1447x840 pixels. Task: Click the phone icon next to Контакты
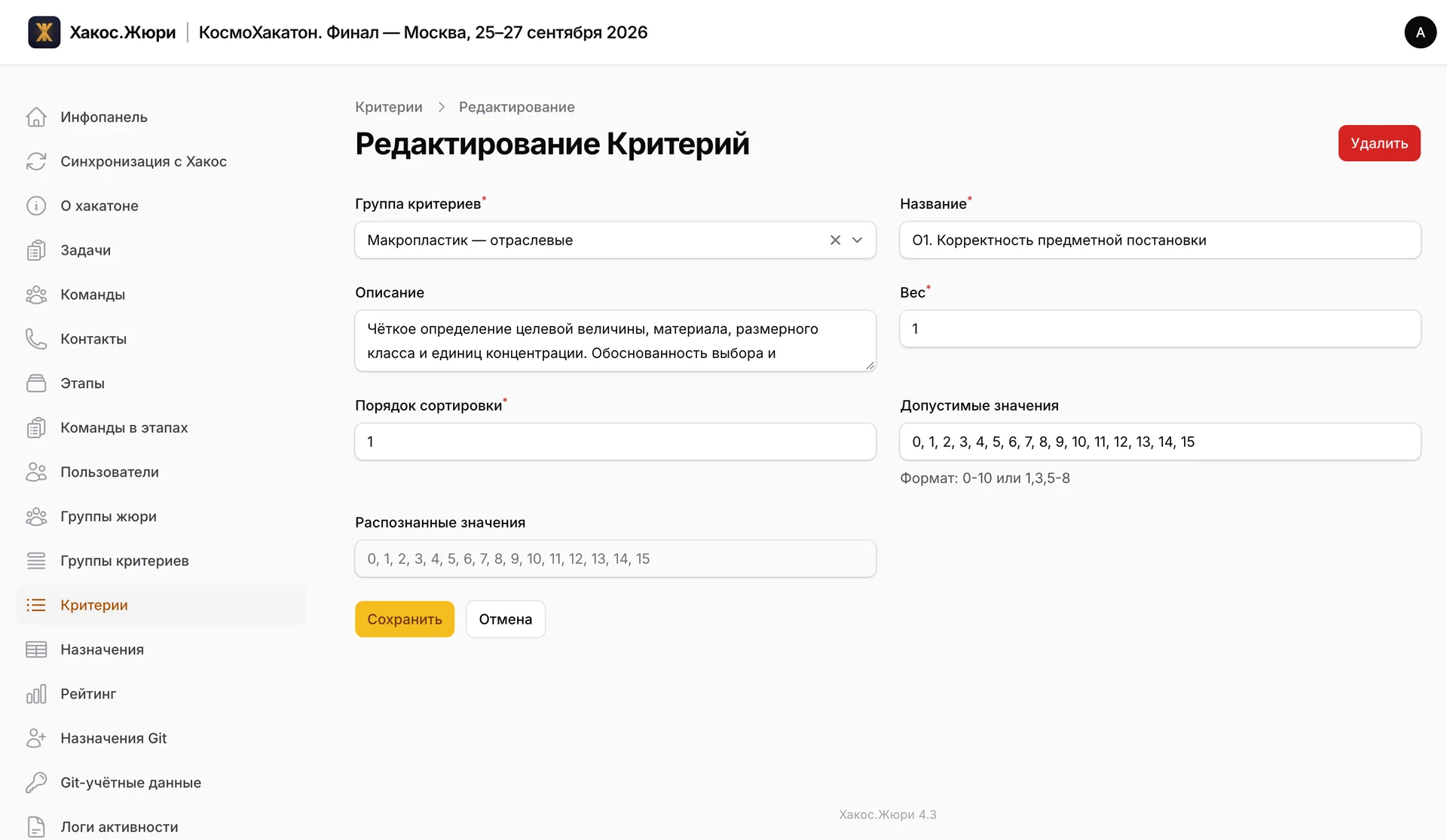tap(36, 339)
